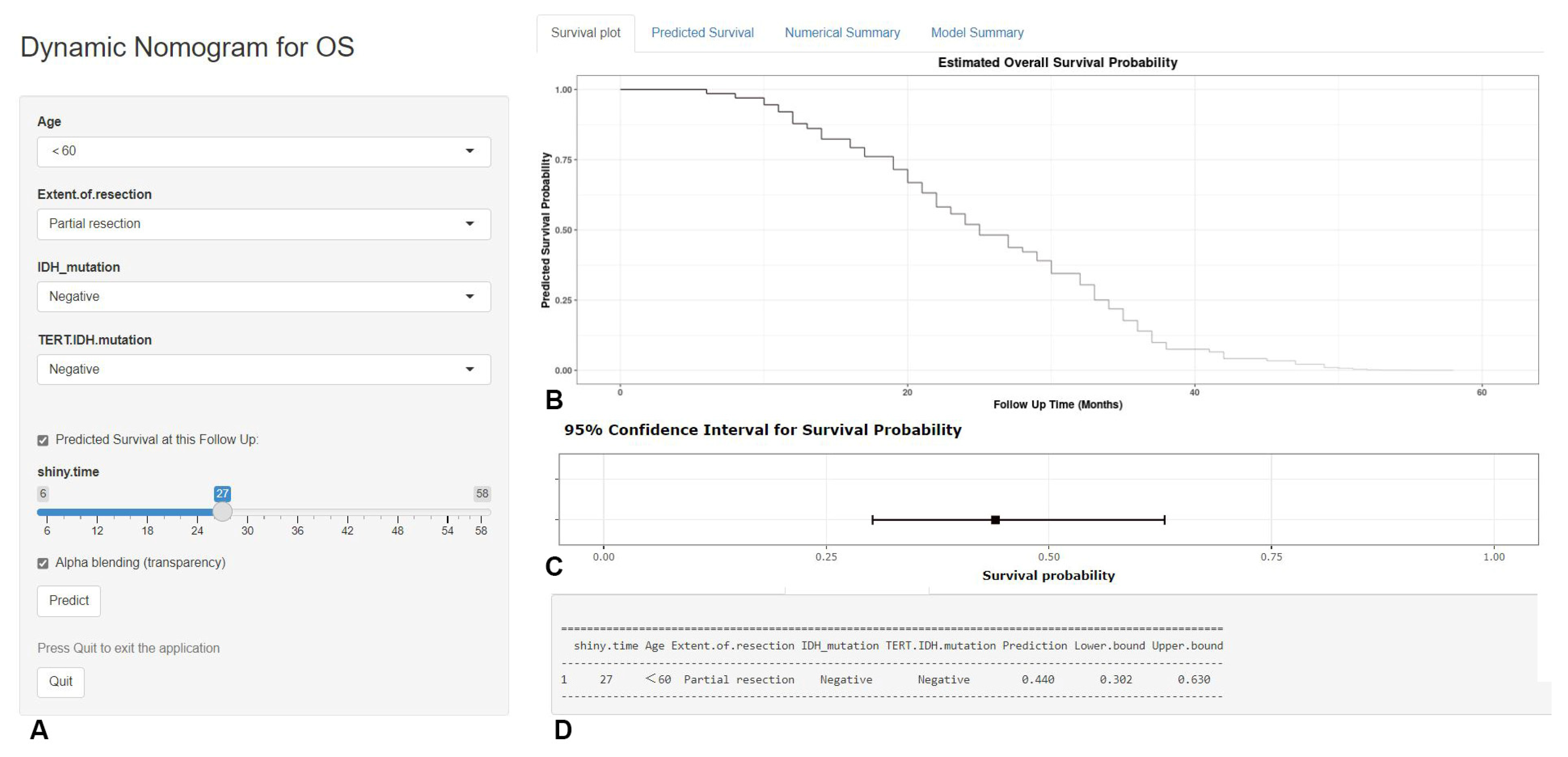This screenshot has height=757, width=1568.
Task: Open the Numerical Summary tab
Action: click(x=842, y=33)
